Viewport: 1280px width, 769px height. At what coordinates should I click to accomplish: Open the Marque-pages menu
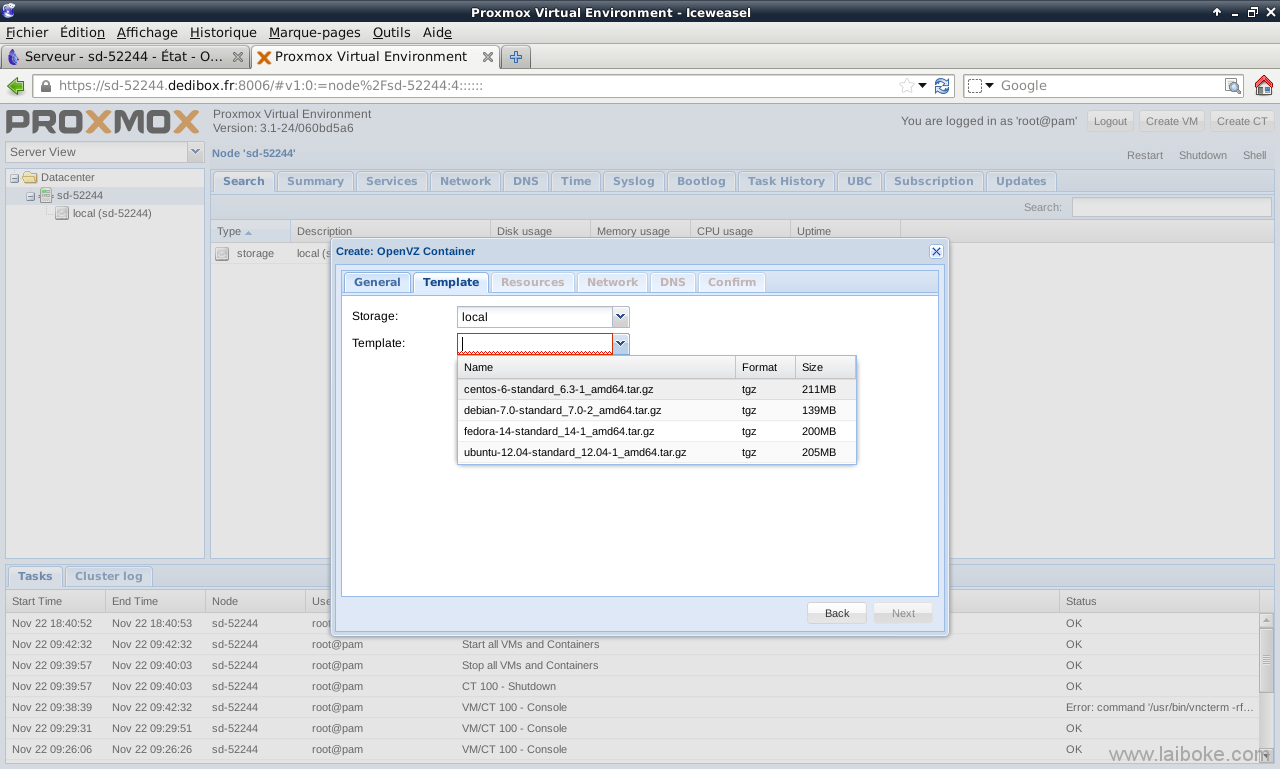pyautogui.click(x=314, y=33)
